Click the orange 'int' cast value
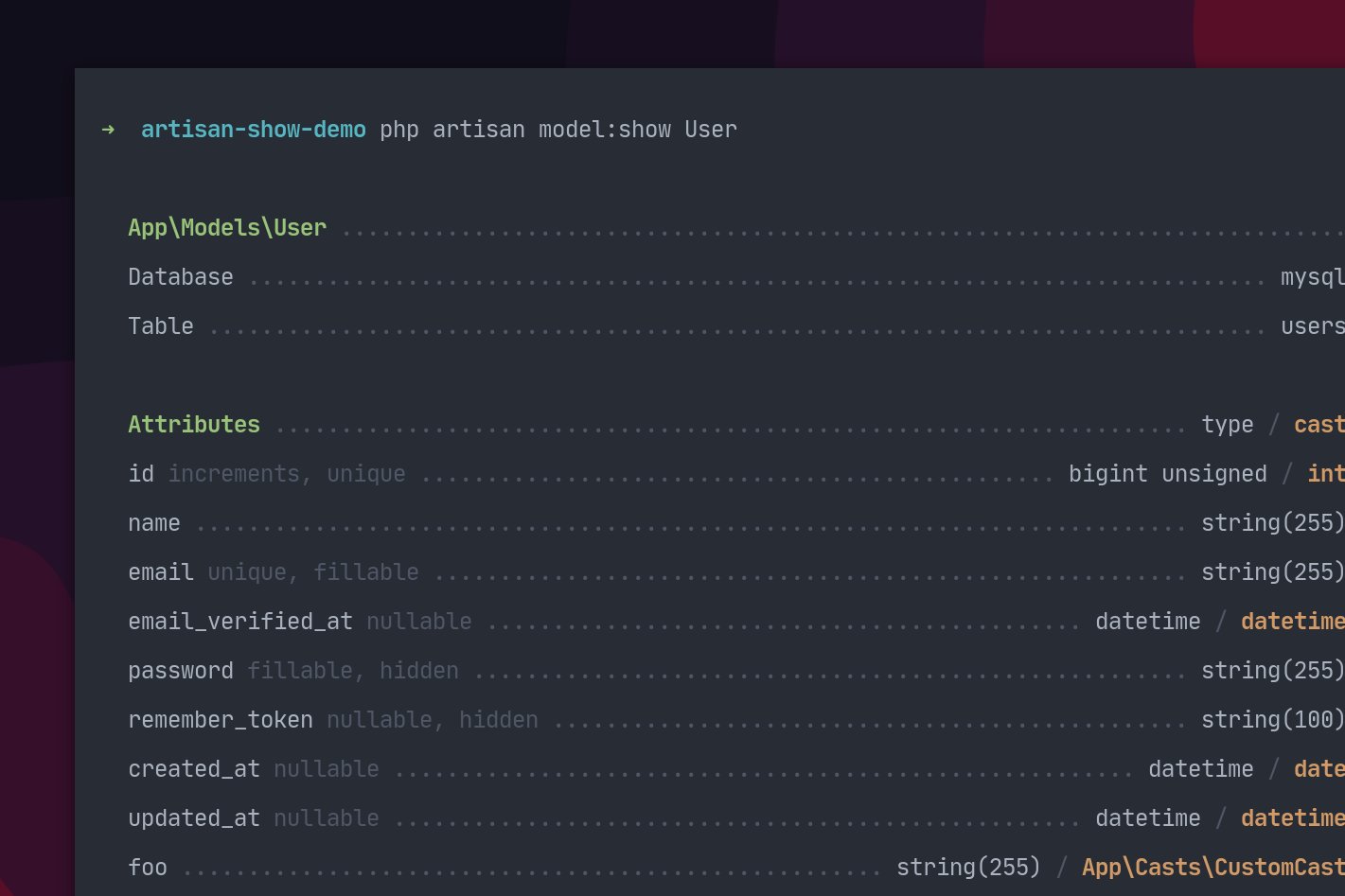Viewport: 1345px width, 896px height. coord(1326,474)
